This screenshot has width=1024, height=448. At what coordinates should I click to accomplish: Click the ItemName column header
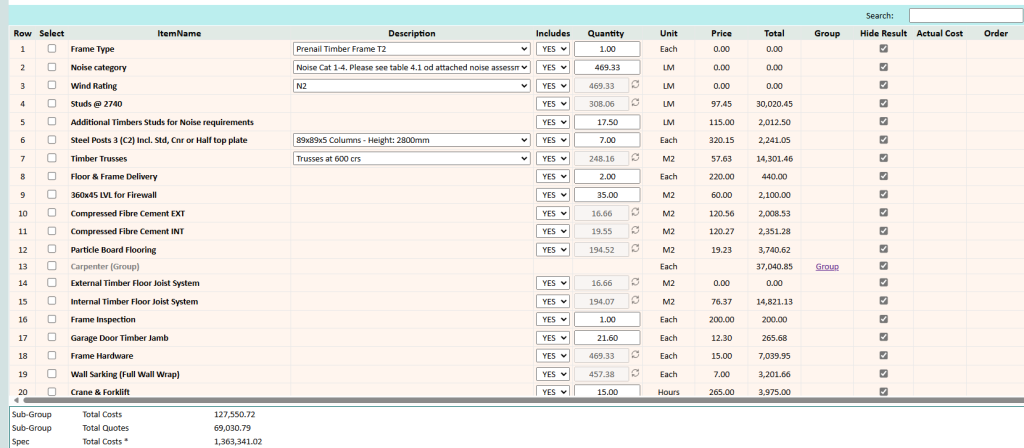(180, 33)
